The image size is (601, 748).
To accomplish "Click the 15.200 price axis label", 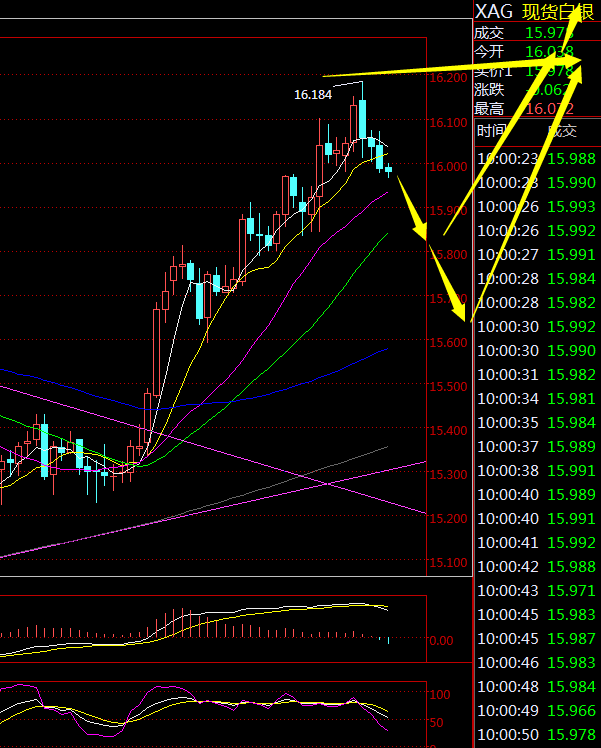I will click(448, 519).
